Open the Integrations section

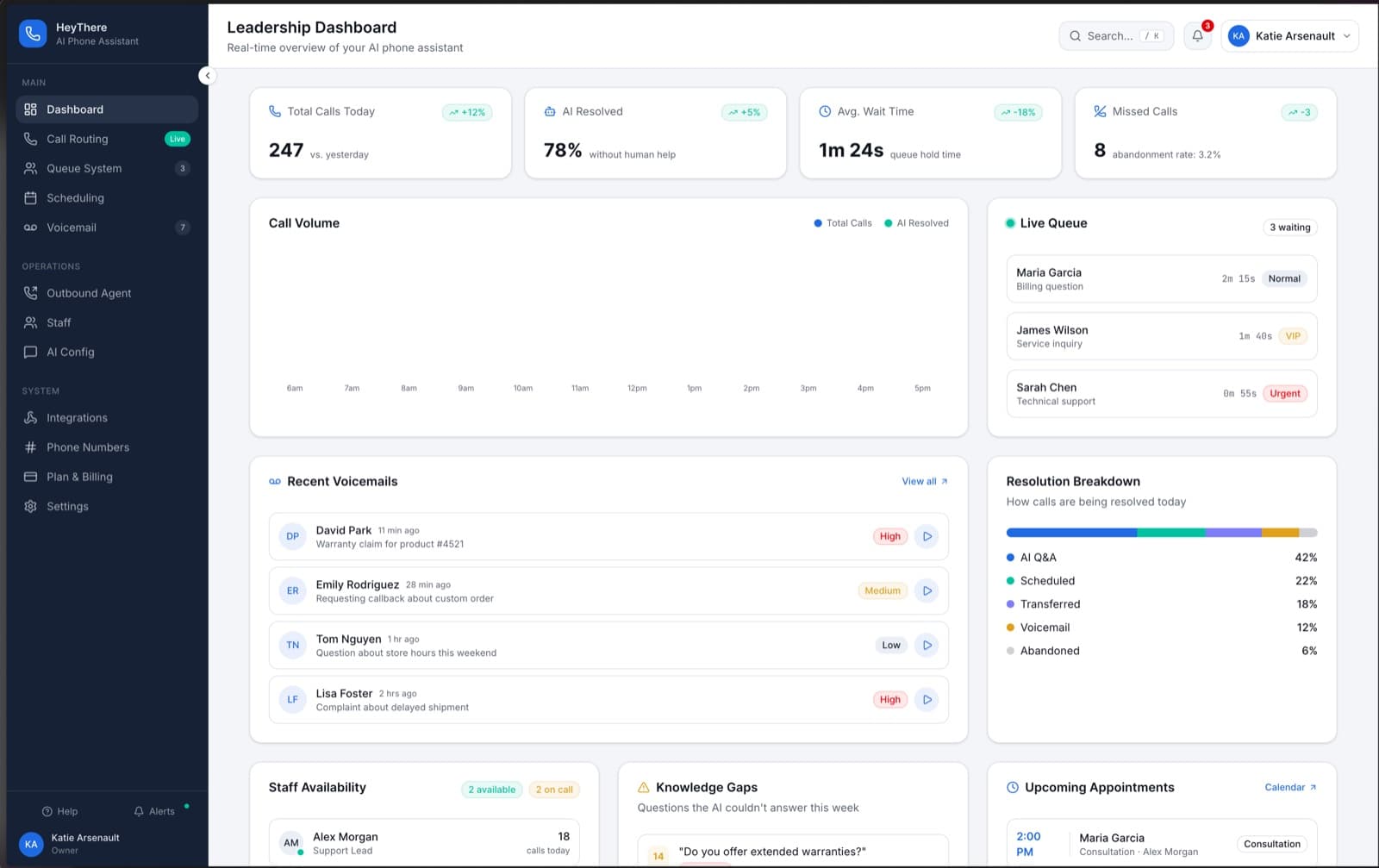pos(77,417)
